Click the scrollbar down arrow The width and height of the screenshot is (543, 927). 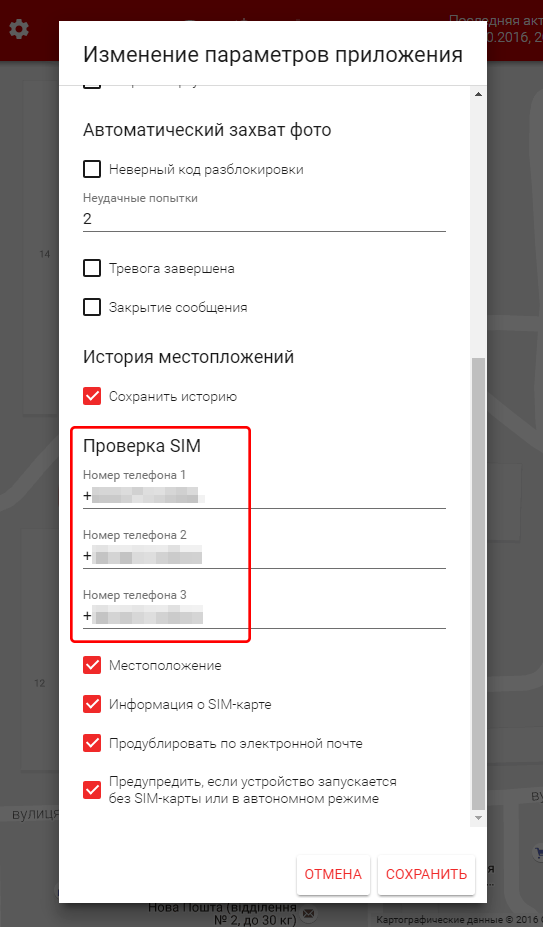479,817
